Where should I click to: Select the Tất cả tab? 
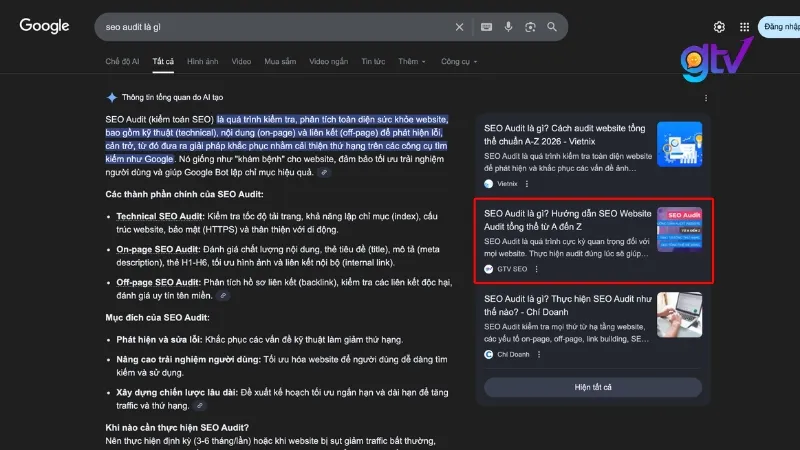[163, 61]
